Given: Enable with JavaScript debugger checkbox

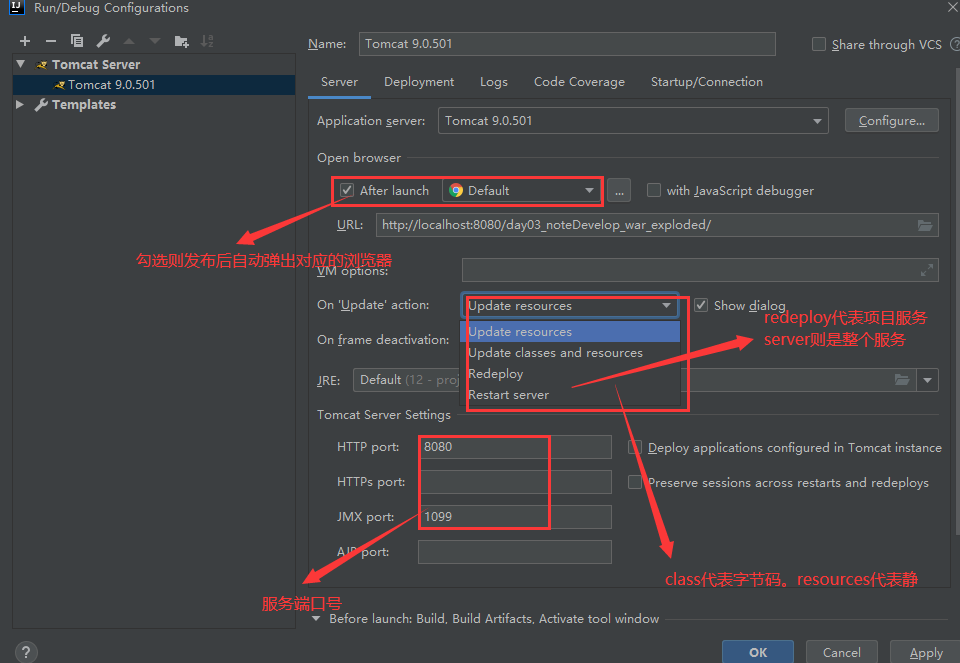Looking at the screenshot, I should tap(654, 190).
